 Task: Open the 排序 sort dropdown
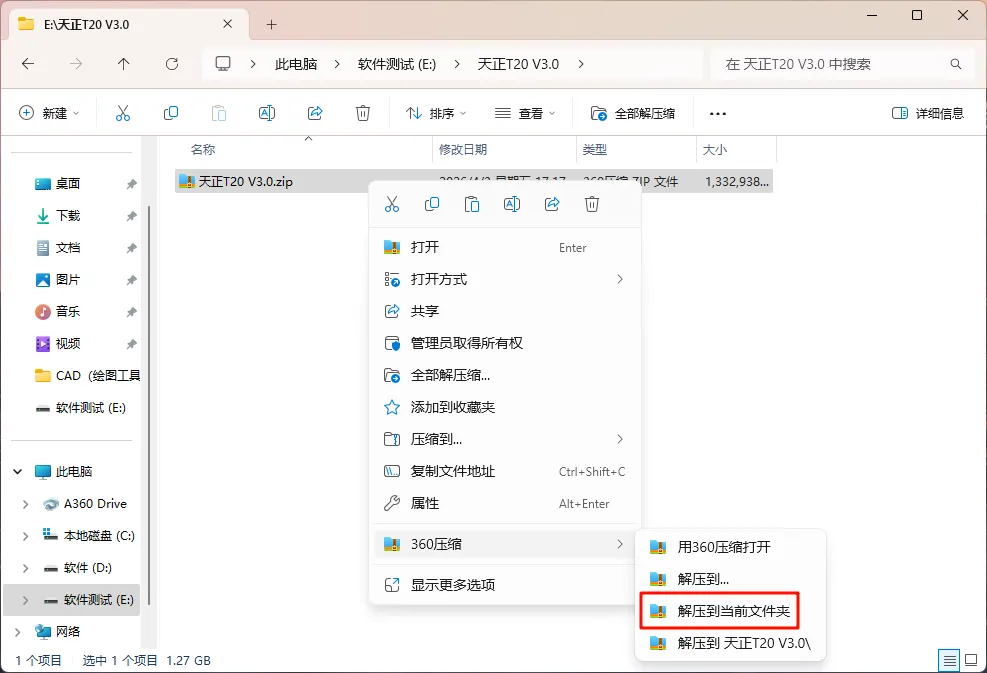tap(436, 113)
